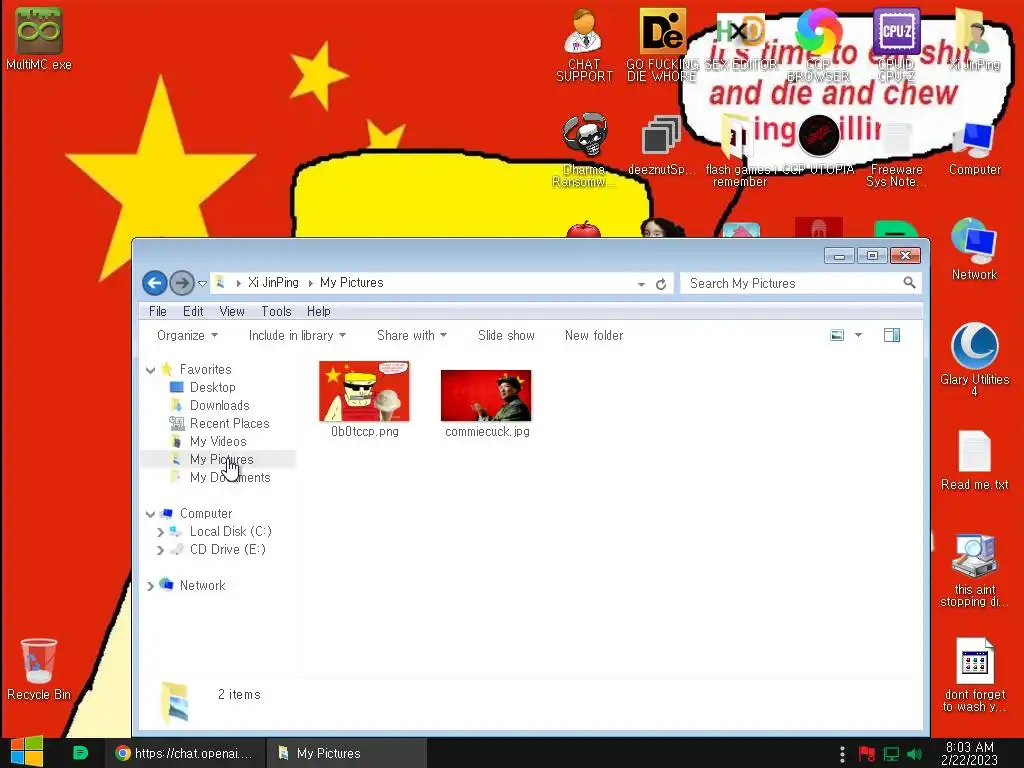Open the view options dropdown arrow

pyautogui.click(x=858, y=335)
